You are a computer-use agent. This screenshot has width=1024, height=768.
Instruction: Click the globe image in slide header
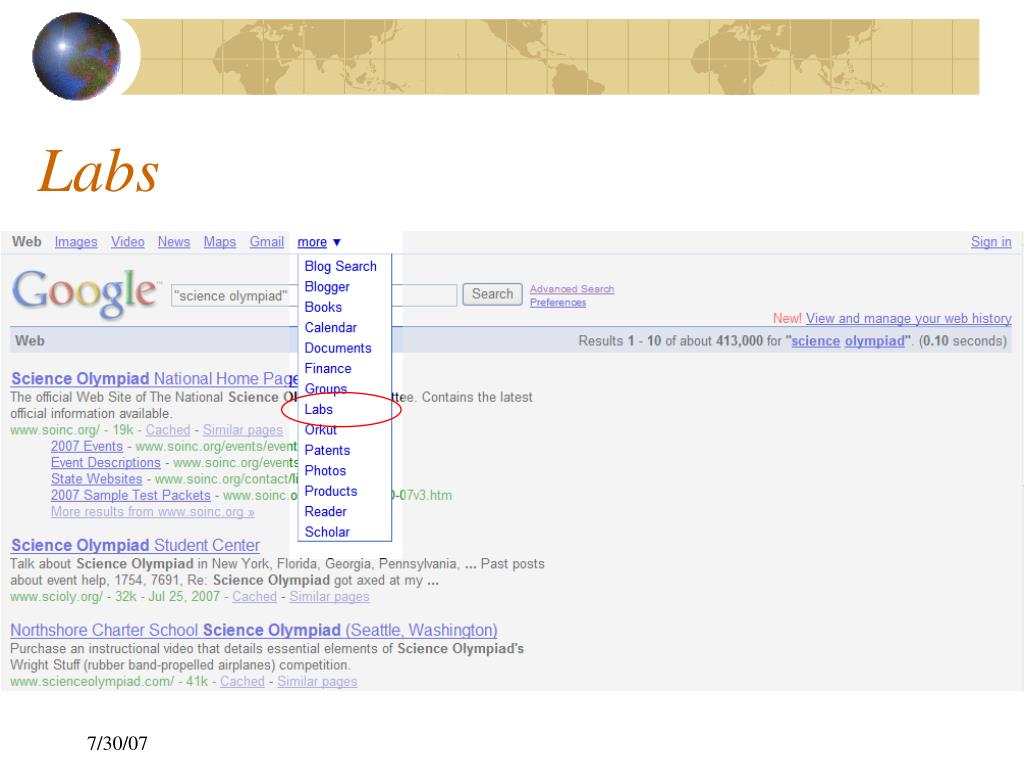coord(76,56)
